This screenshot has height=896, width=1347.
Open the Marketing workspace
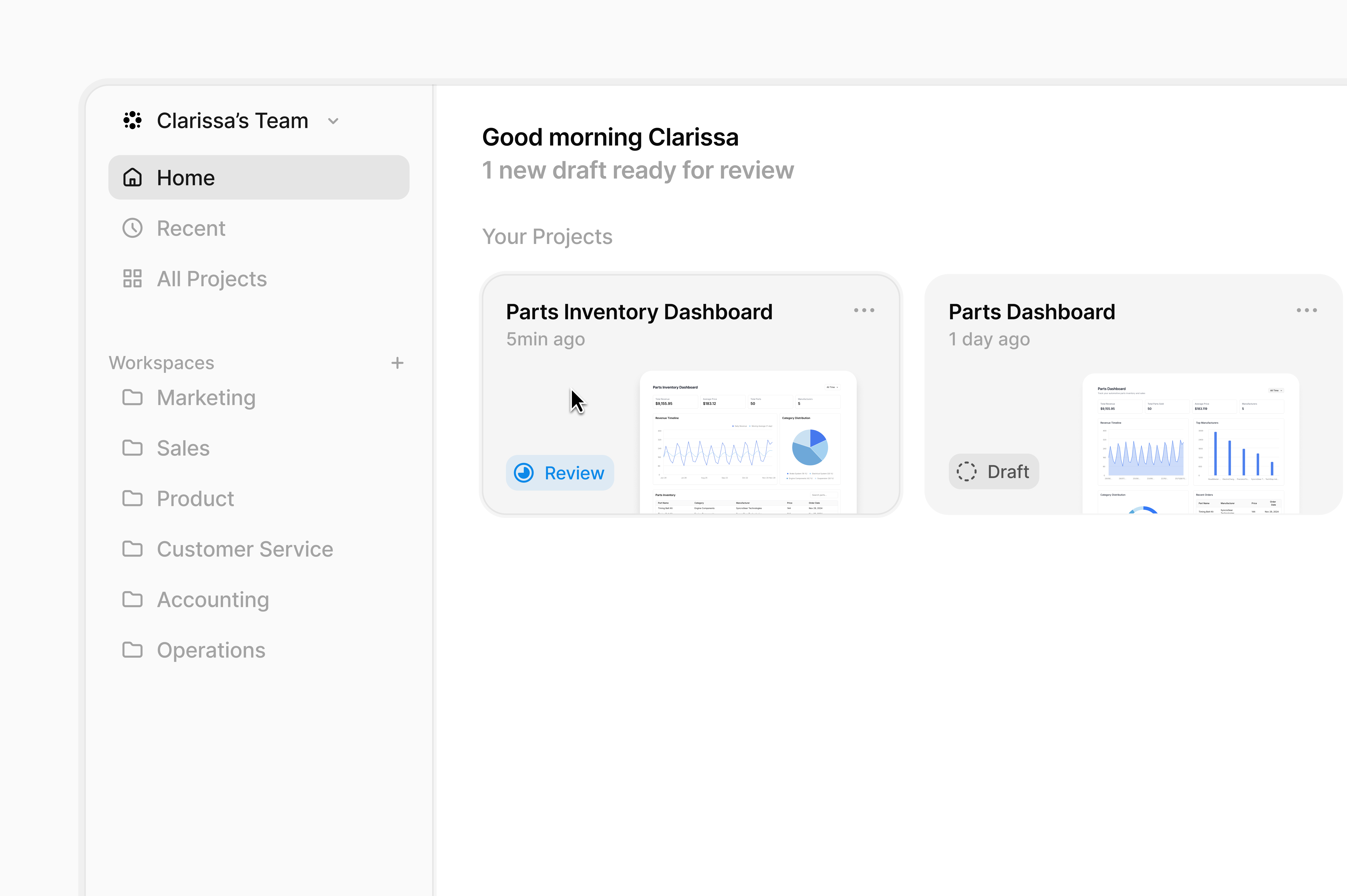(x=259, y=398)
